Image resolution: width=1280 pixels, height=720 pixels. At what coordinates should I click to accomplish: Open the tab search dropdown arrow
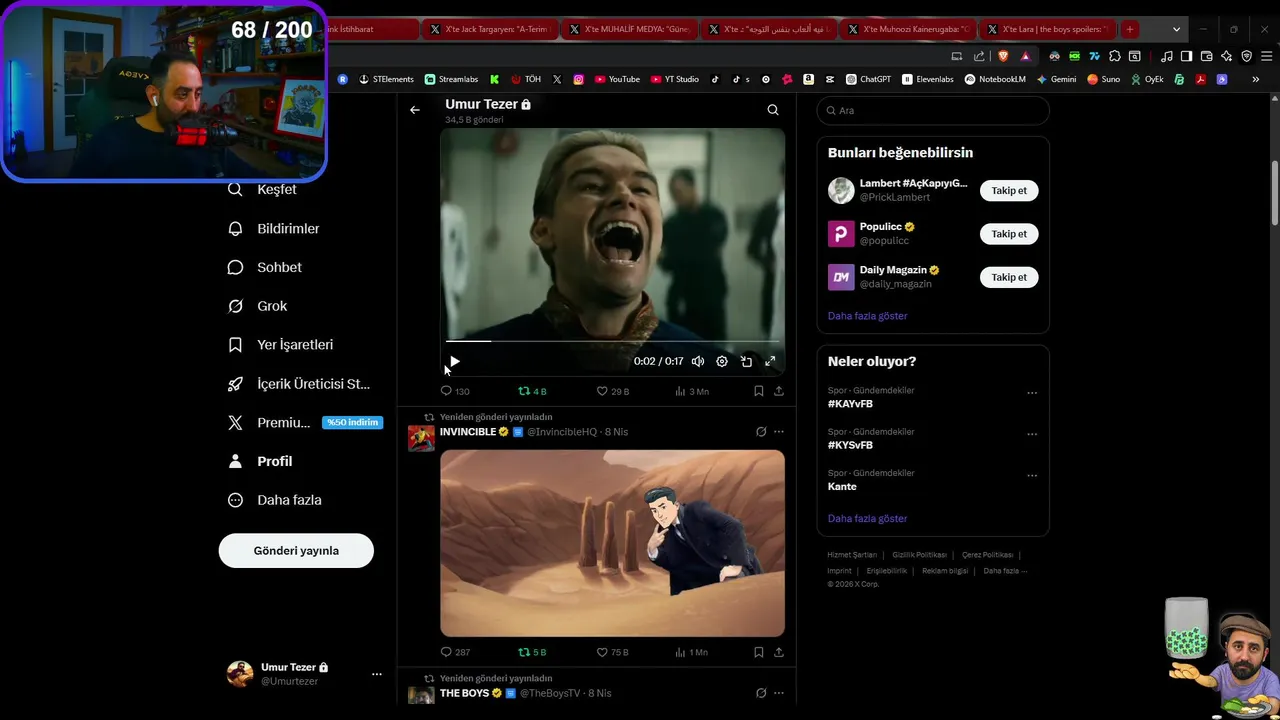click(x=1176, y=29)
